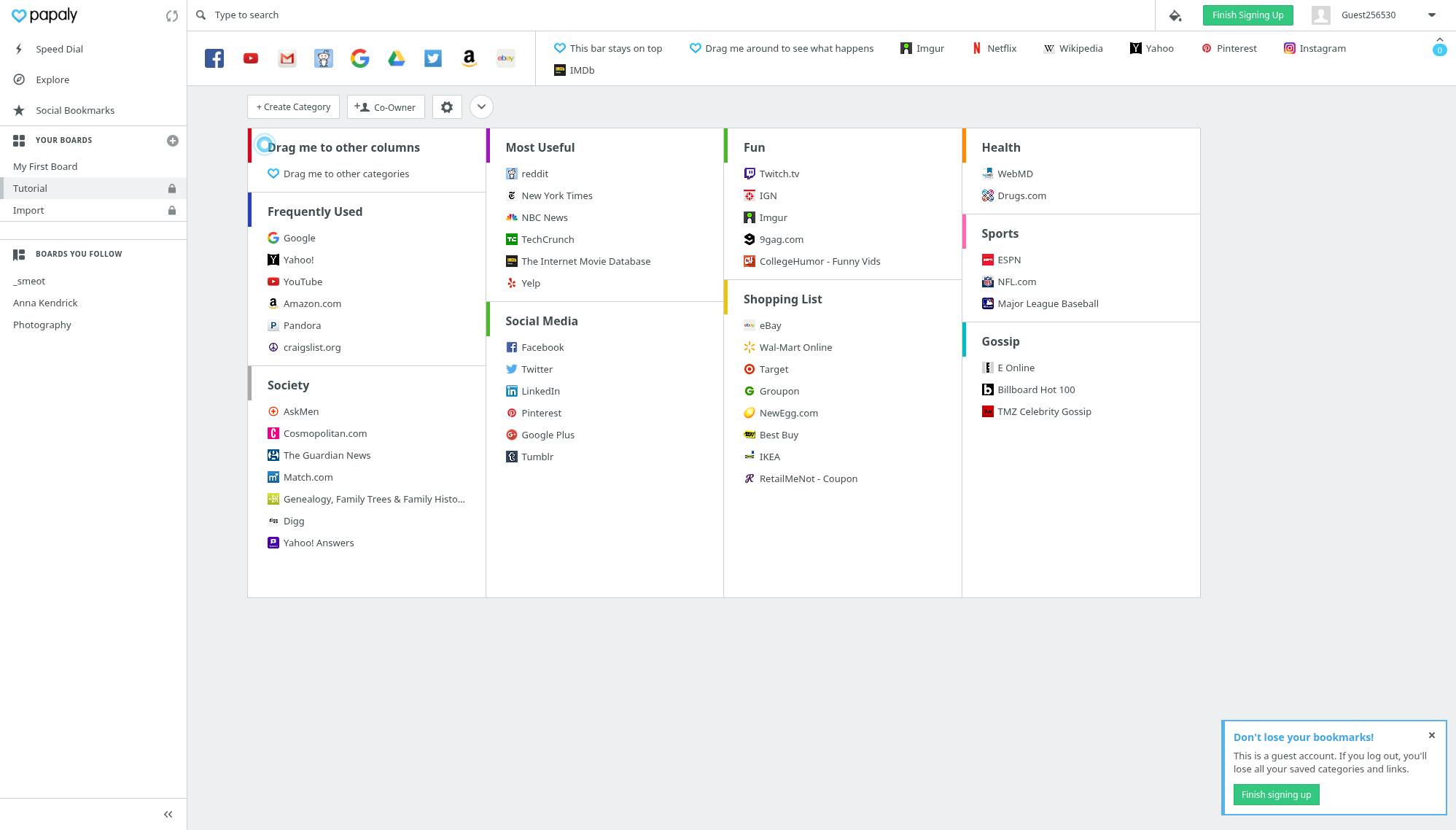Open the Guest256530 account dropdown
1456x830 pixels.
click(1431, 15)
